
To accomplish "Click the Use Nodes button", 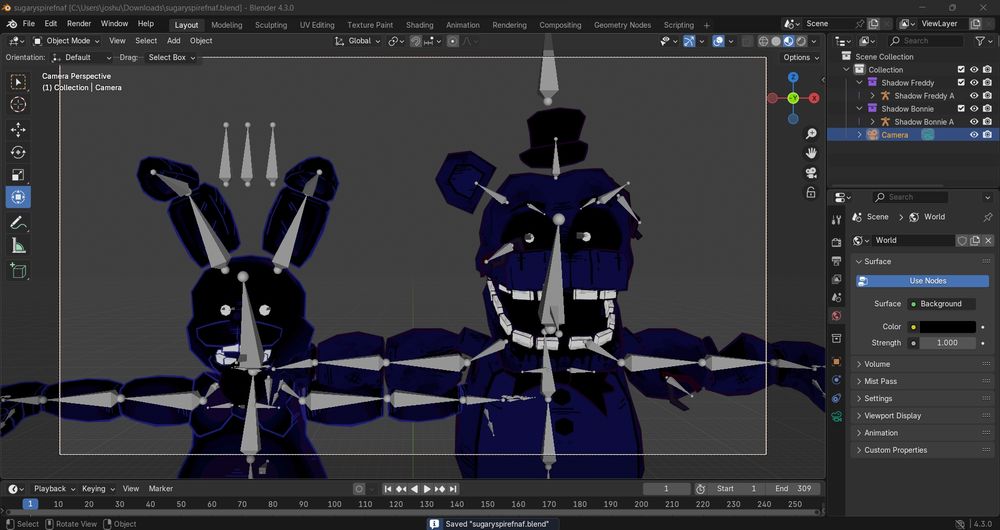I will point(927,281).
